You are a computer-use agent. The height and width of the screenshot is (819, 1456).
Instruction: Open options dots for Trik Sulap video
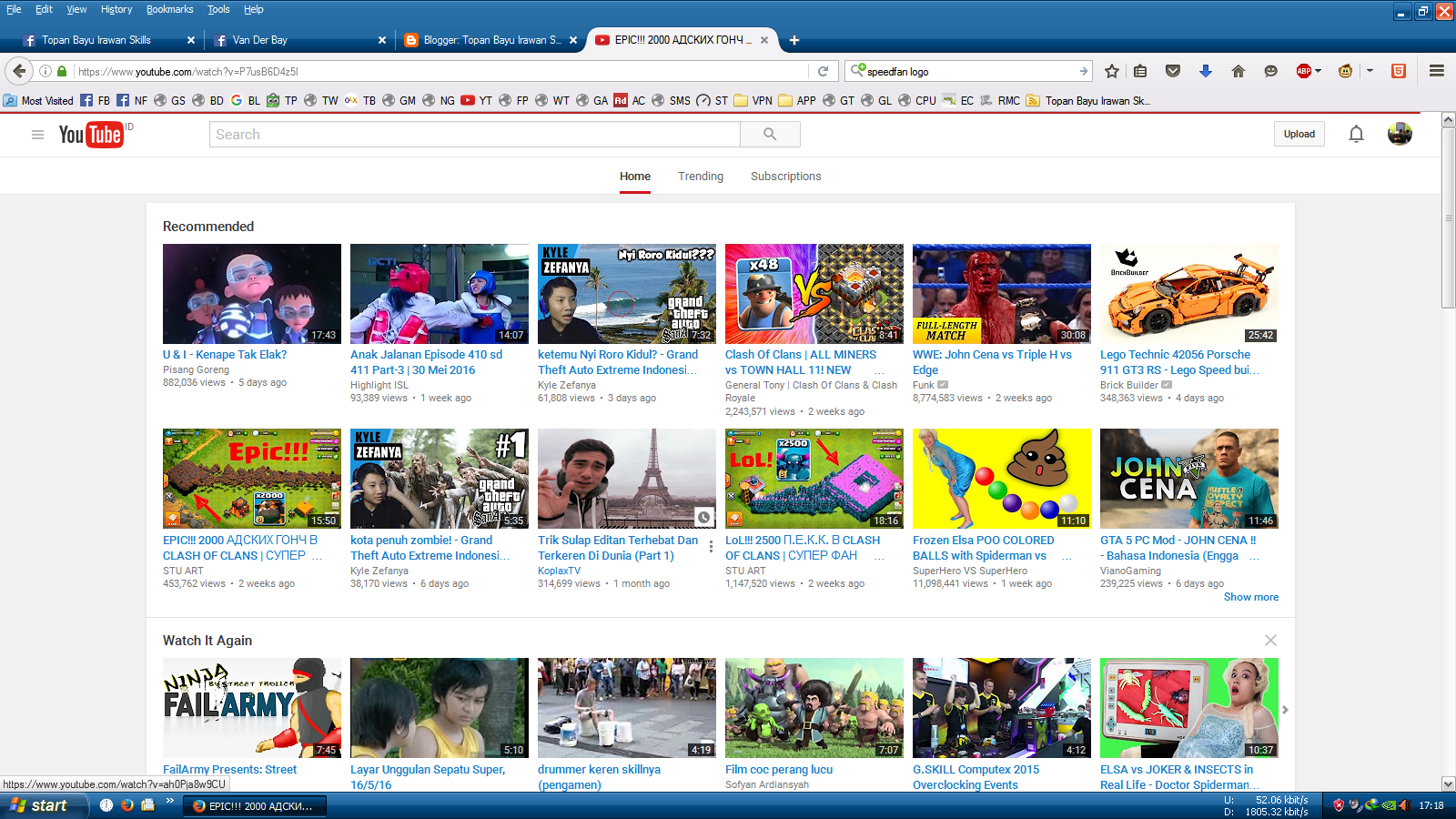tap(711, 547)
